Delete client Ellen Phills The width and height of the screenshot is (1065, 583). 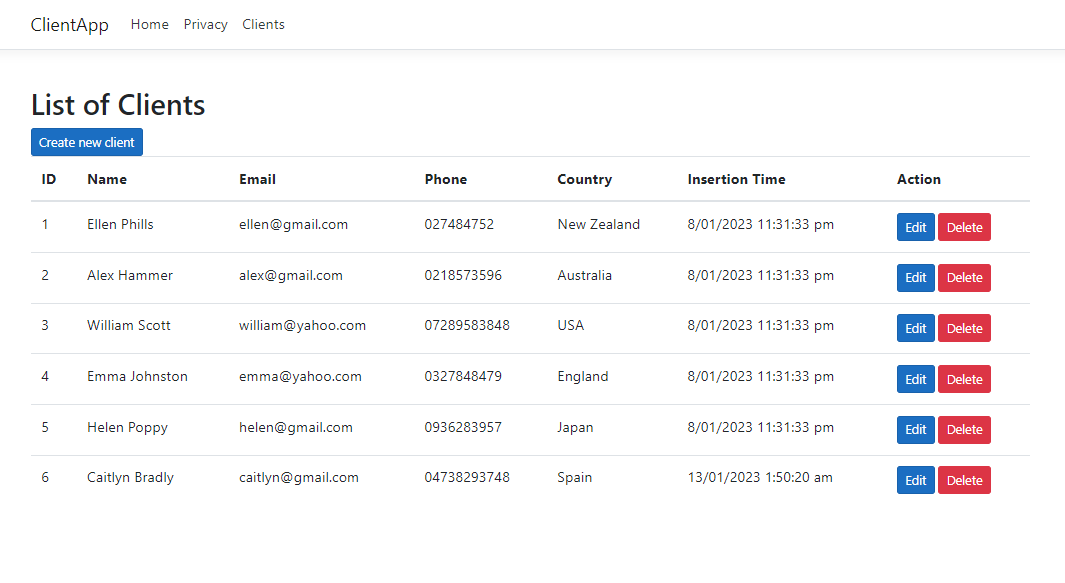pyautogui.click(x=964, y=227)
